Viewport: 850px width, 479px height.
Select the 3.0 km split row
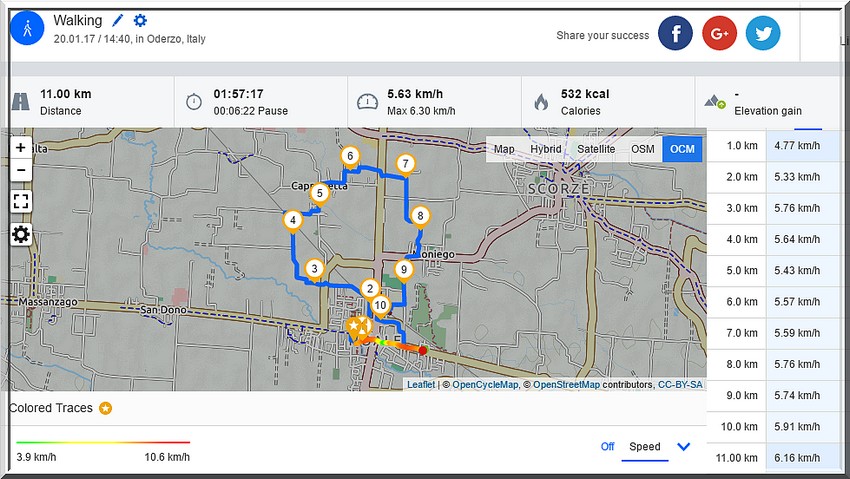(x=774, y=208)
